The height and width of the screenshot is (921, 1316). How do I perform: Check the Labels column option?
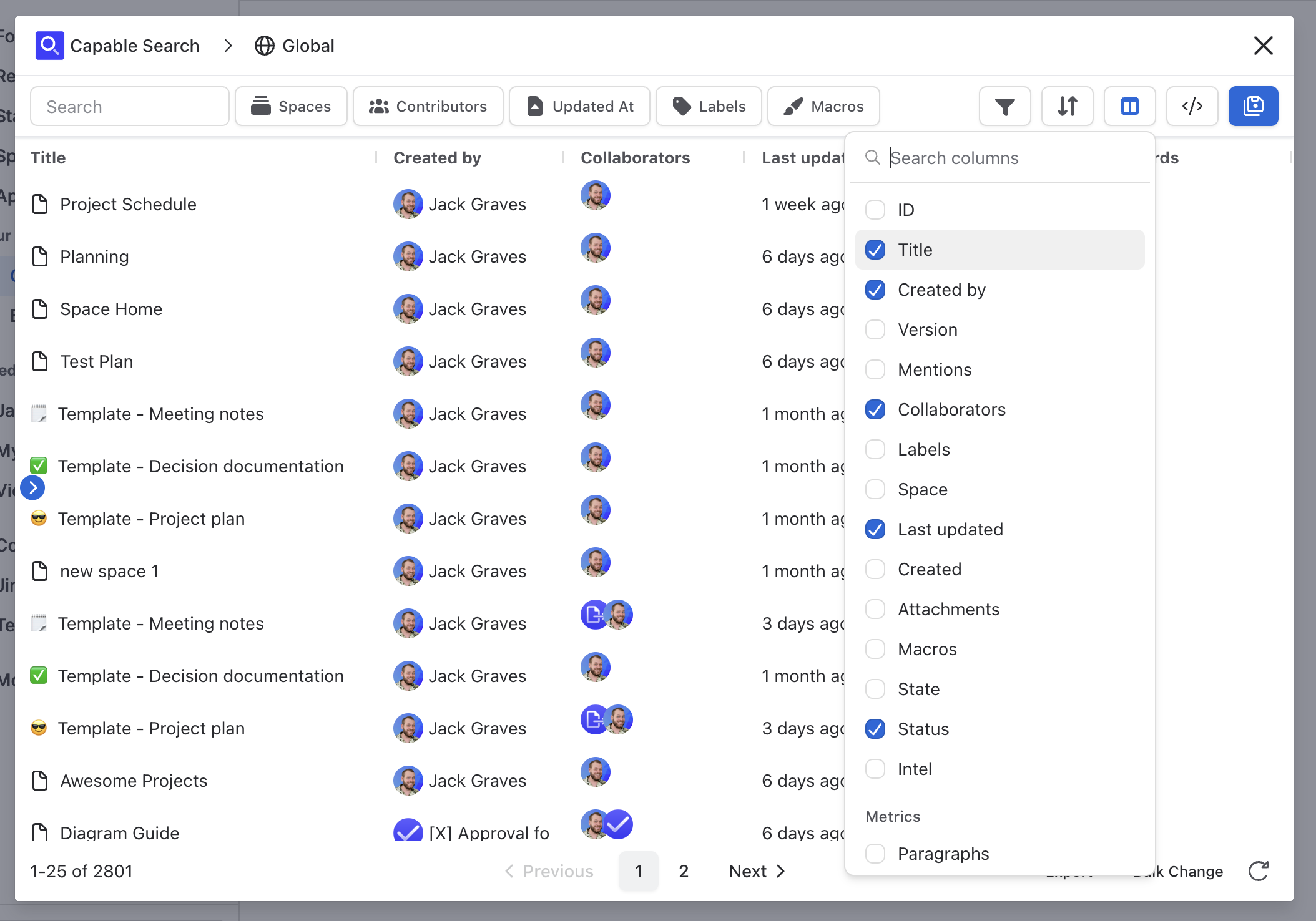[x=875, y=449]
